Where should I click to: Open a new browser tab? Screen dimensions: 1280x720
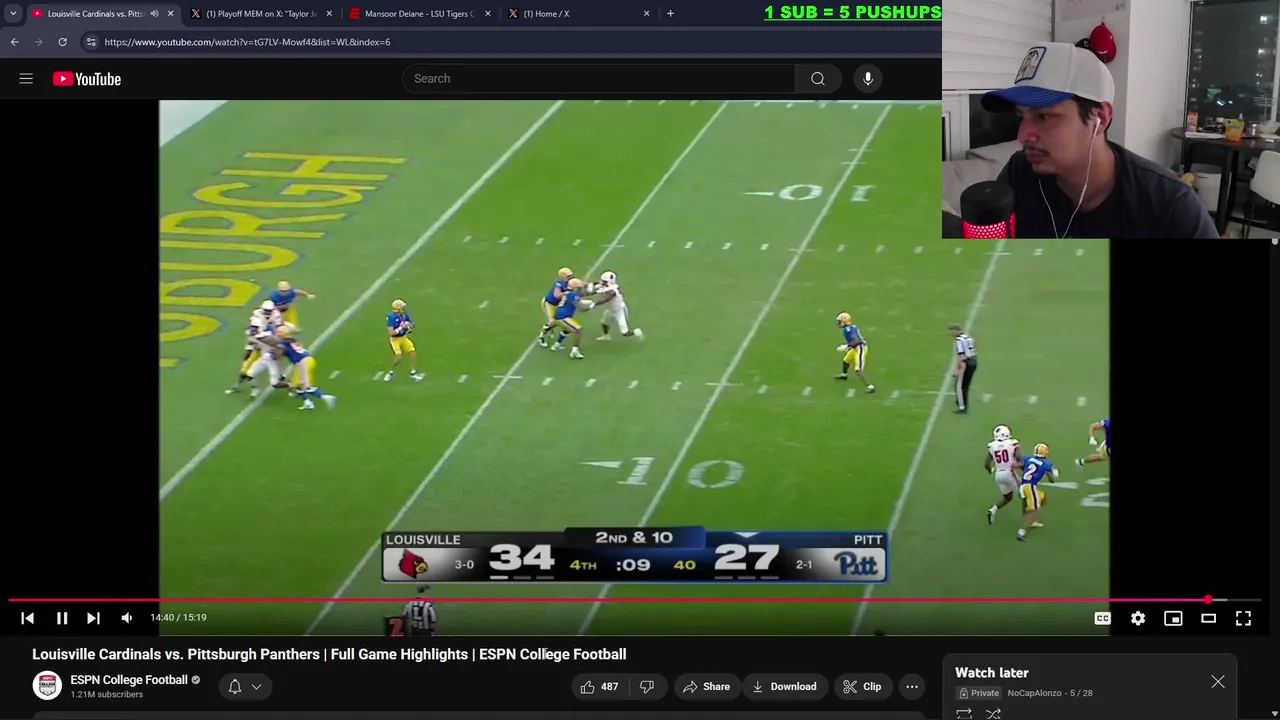pos(670,14)
